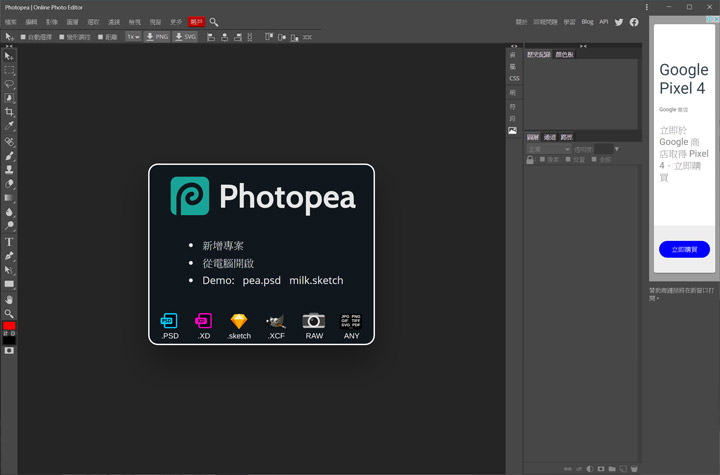Open the red 帳戶 Account menu
The width and height of the screenshot is (720, 475).
(x=197, y=22)
